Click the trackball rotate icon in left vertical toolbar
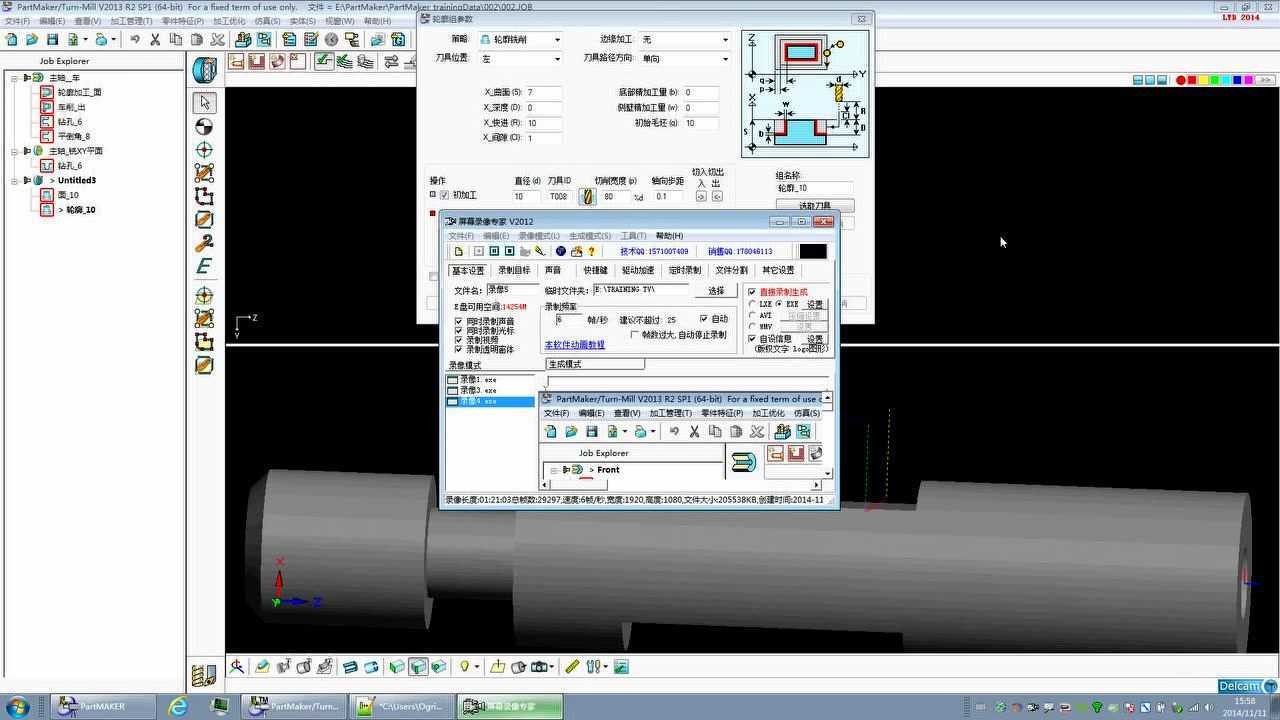The width and height of the screenshot is (1280, 720). (204, 127)
